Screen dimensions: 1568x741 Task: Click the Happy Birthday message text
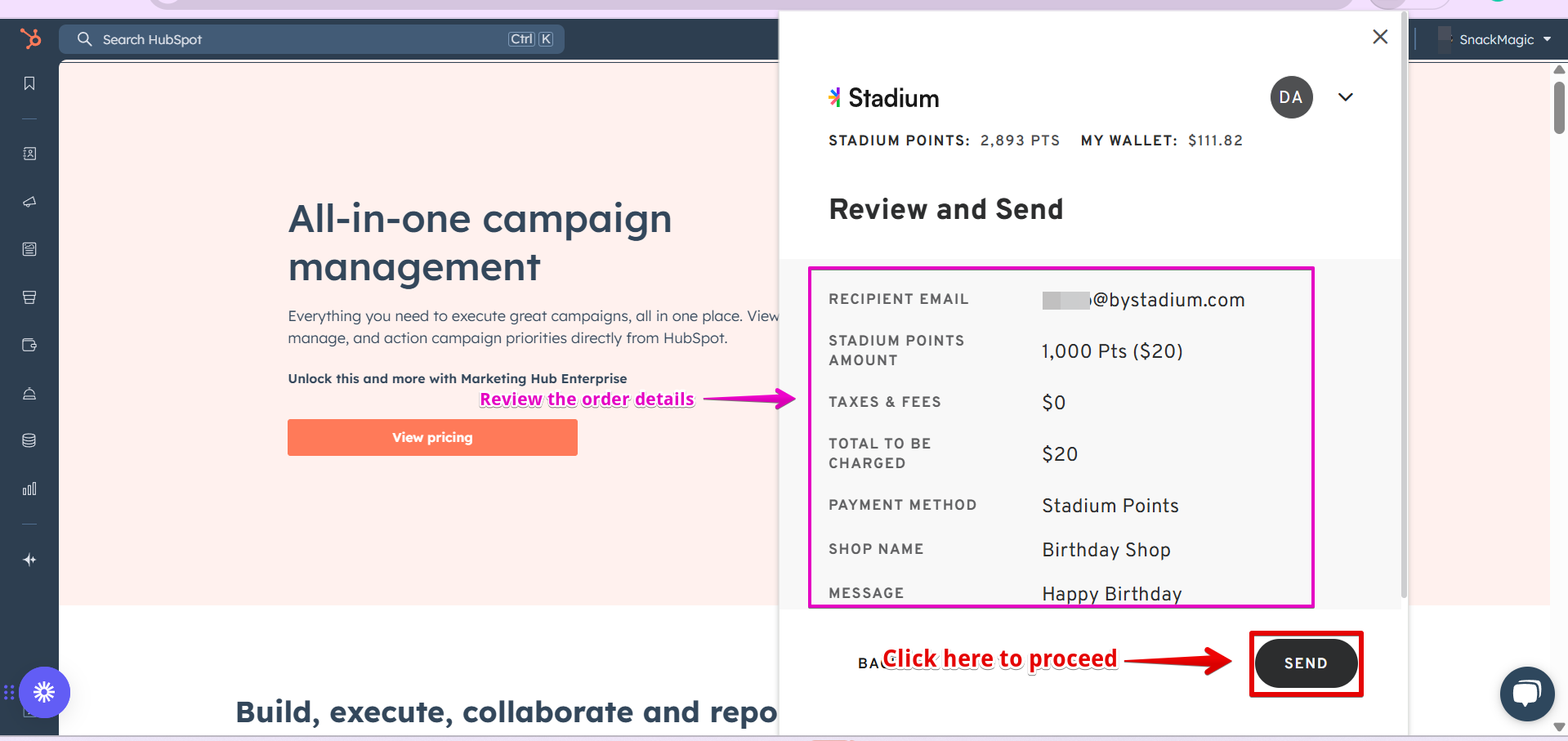[x=1112, y=594]
